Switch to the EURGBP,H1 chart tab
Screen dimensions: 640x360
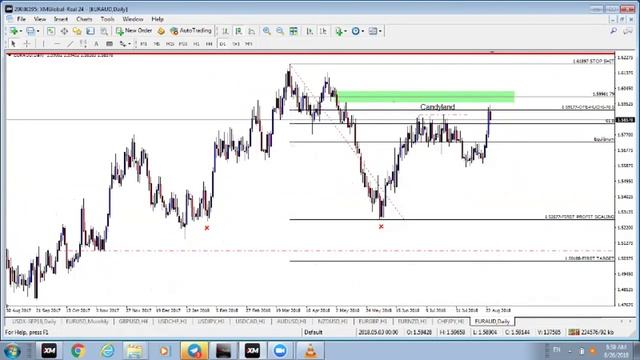tap(372, 322)
